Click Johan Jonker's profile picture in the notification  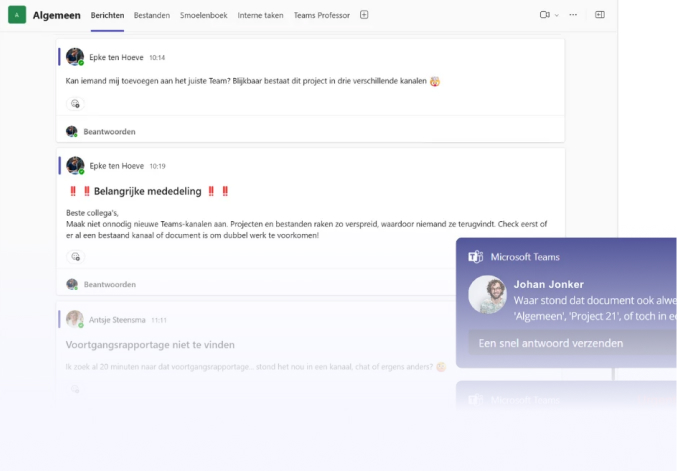[487, 294]
